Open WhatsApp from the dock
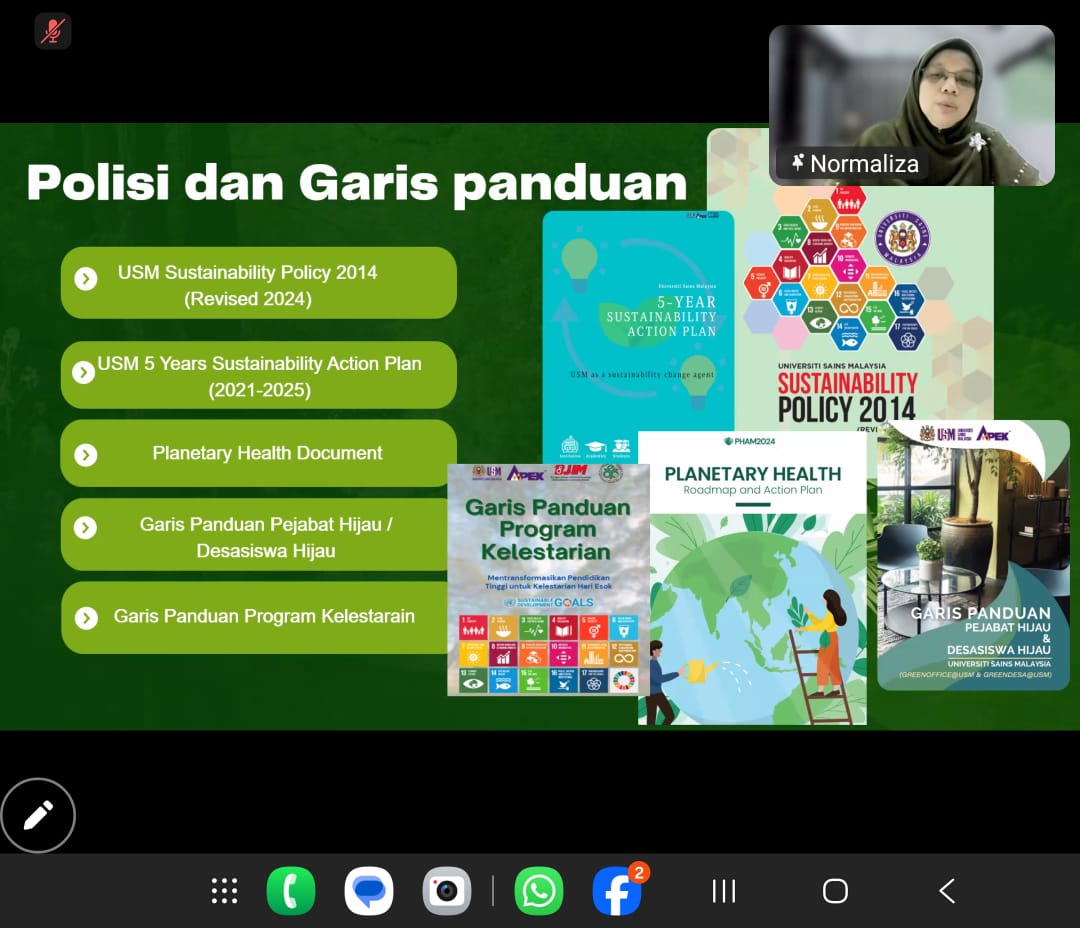Screen dimensions: 1080x928 [x=539, y=891]
